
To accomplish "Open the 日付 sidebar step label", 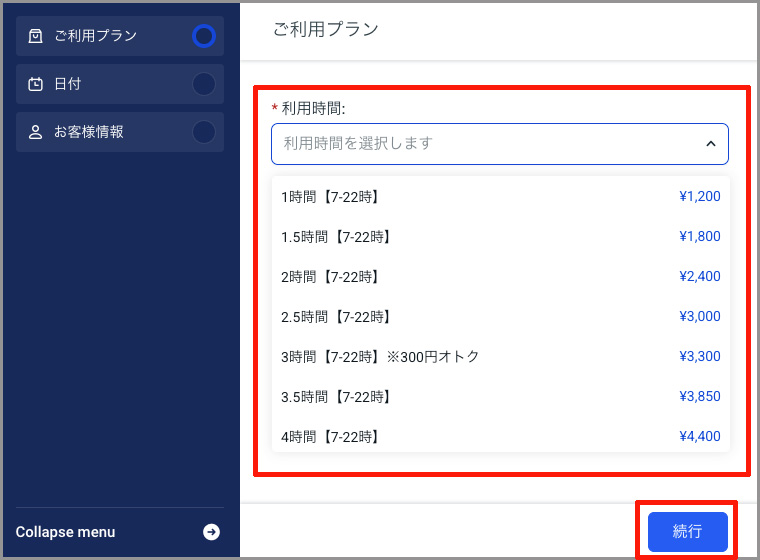I will [67, 84].
